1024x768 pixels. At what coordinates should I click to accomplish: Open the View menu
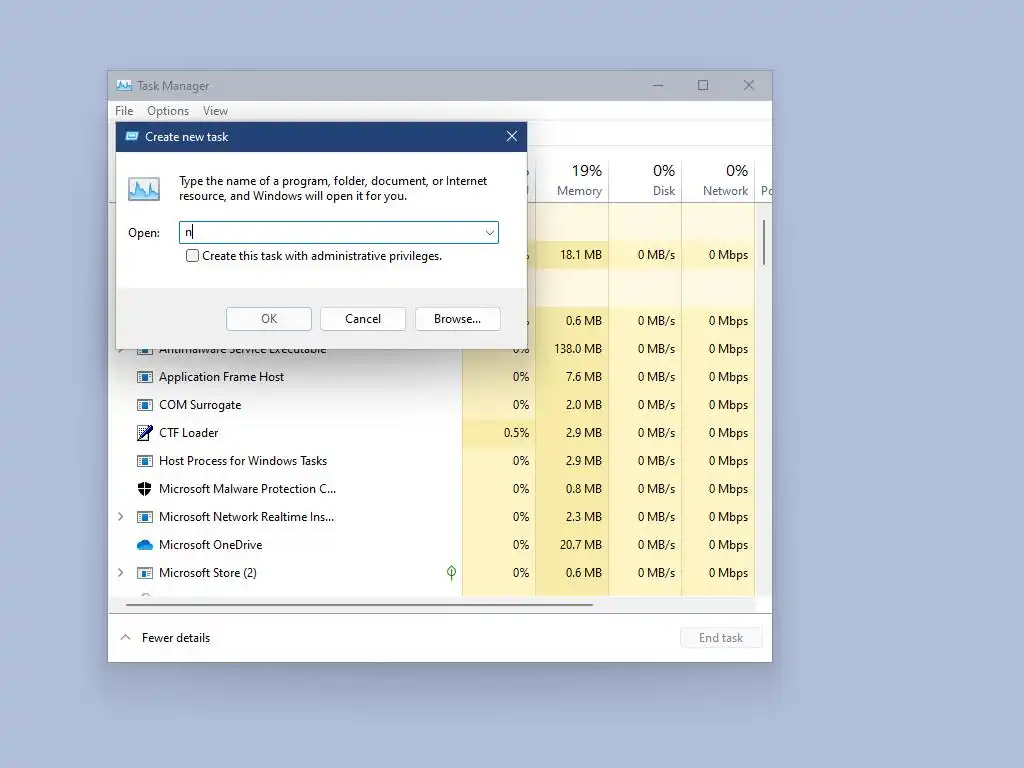(x=215, y=111)
